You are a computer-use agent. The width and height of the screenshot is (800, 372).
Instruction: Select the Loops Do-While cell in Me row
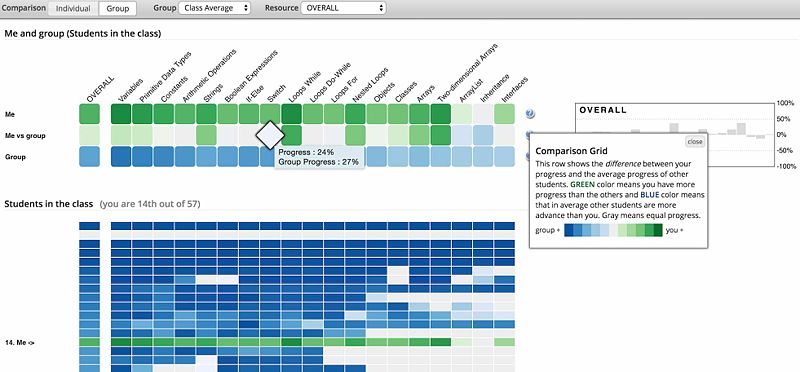point(313,114)
